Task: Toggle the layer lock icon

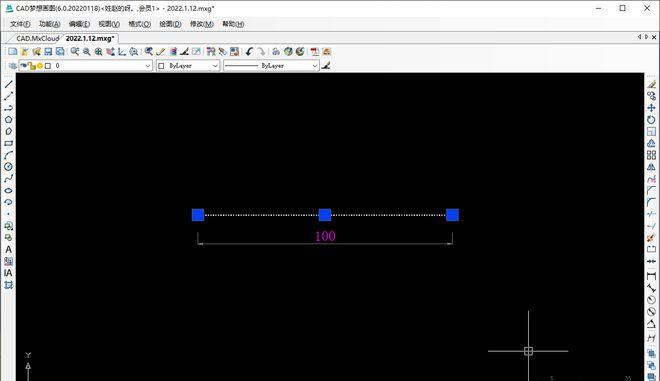Action: click(x=32, y=66)
